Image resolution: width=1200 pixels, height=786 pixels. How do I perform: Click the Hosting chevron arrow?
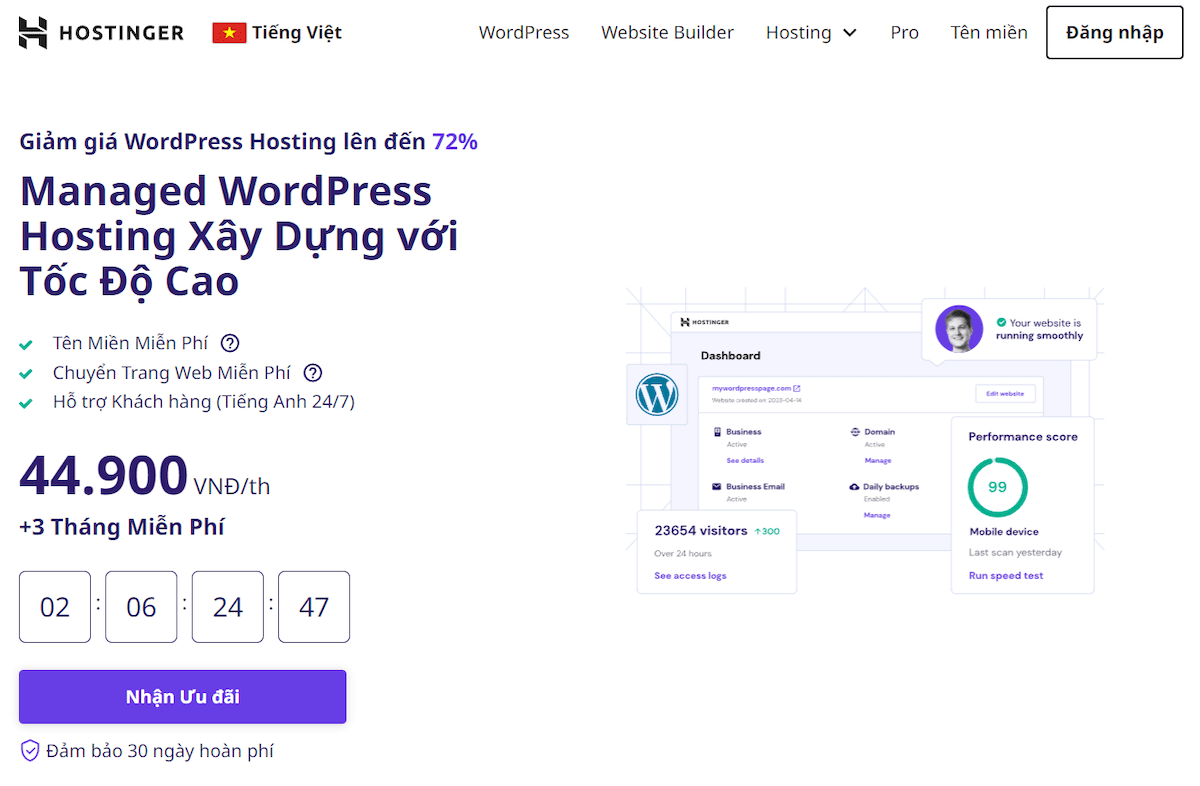point(850,33)
